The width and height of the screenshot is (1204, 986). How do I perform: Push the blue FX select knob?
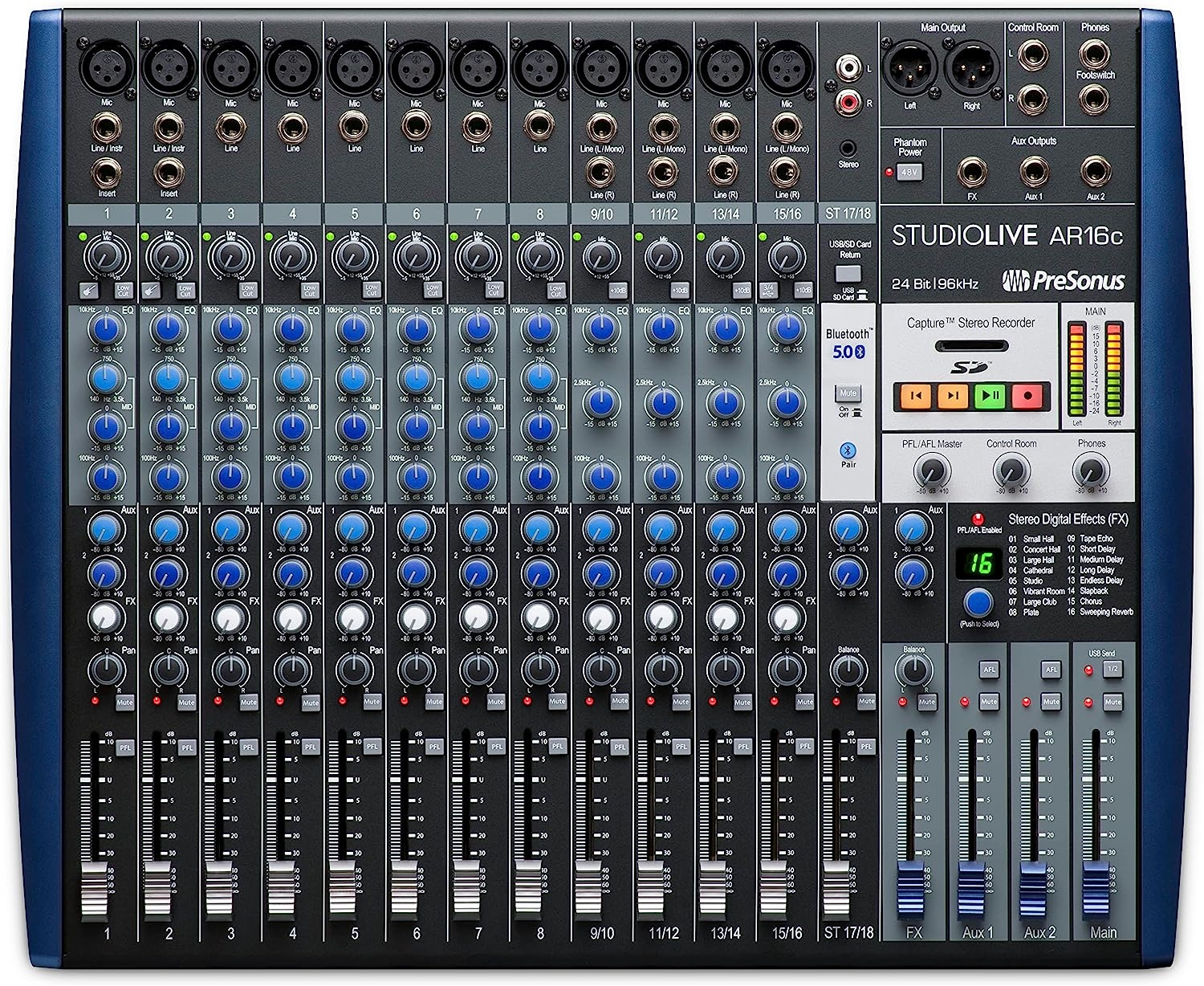click(978, 602)
